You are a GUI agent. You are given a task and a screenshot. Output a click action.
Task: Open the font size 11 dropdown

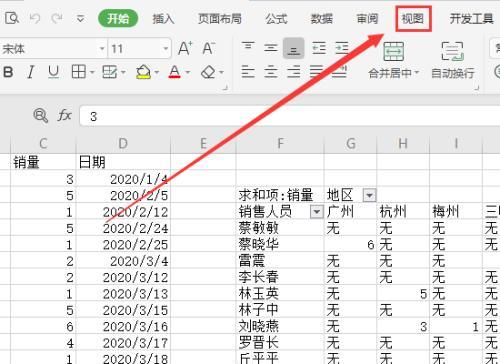point(165,49)
